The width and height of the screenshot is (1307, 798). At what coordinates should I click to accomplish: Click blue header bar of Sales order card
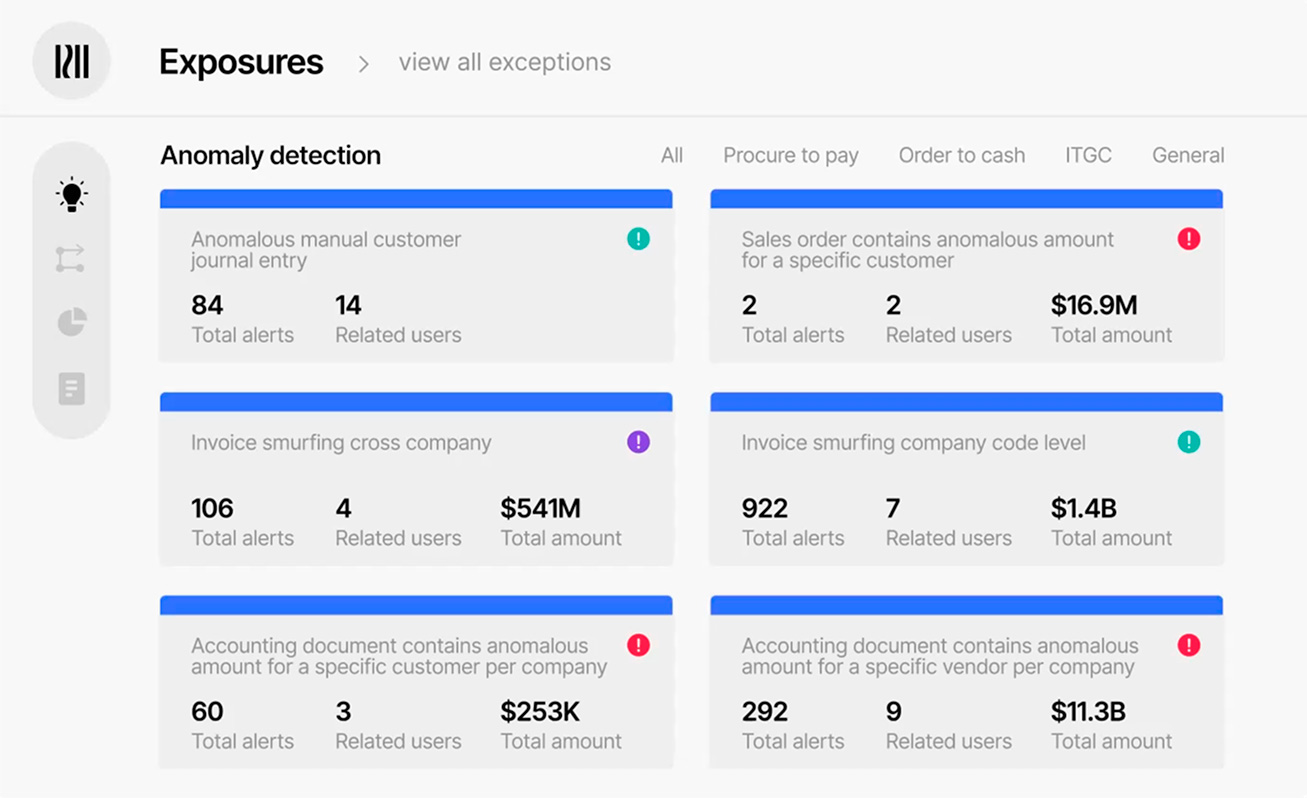point(966,199)
